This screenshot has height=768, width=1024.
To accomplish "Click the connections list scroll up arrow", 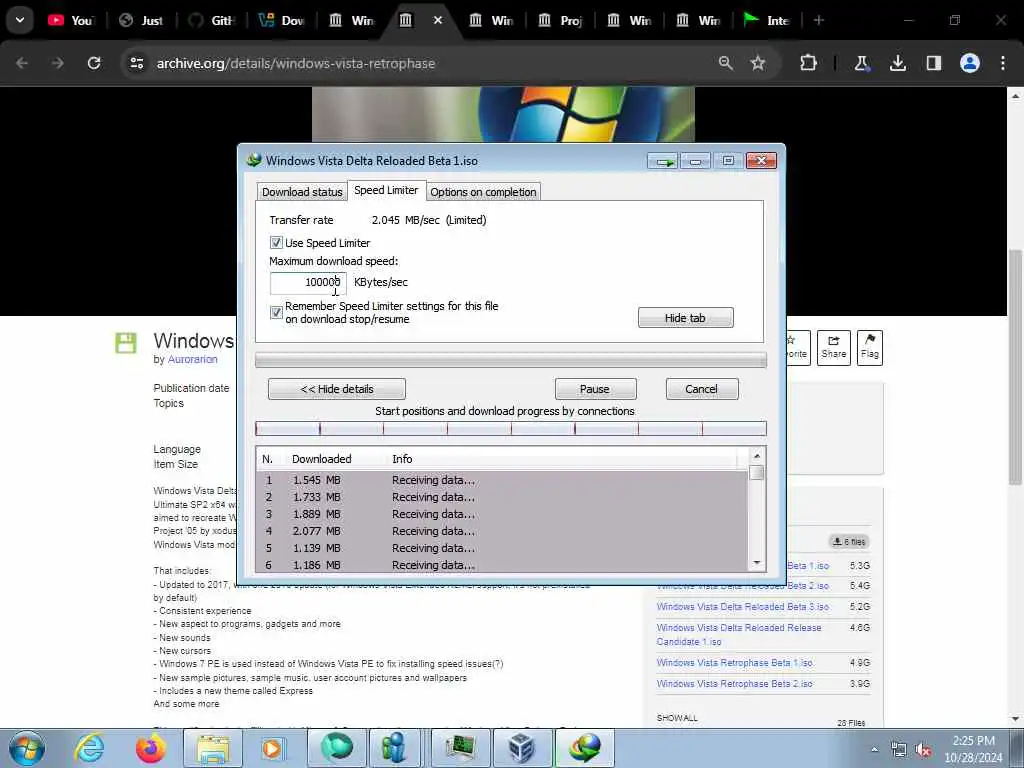I will tap(757, 456).
